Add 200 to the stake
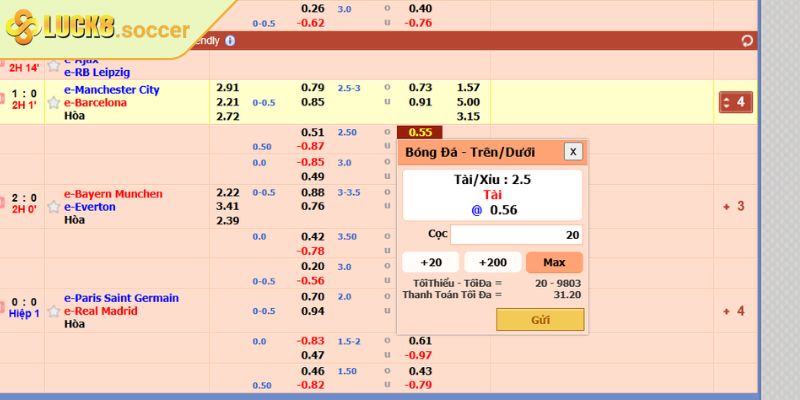 tap(493, 262)
